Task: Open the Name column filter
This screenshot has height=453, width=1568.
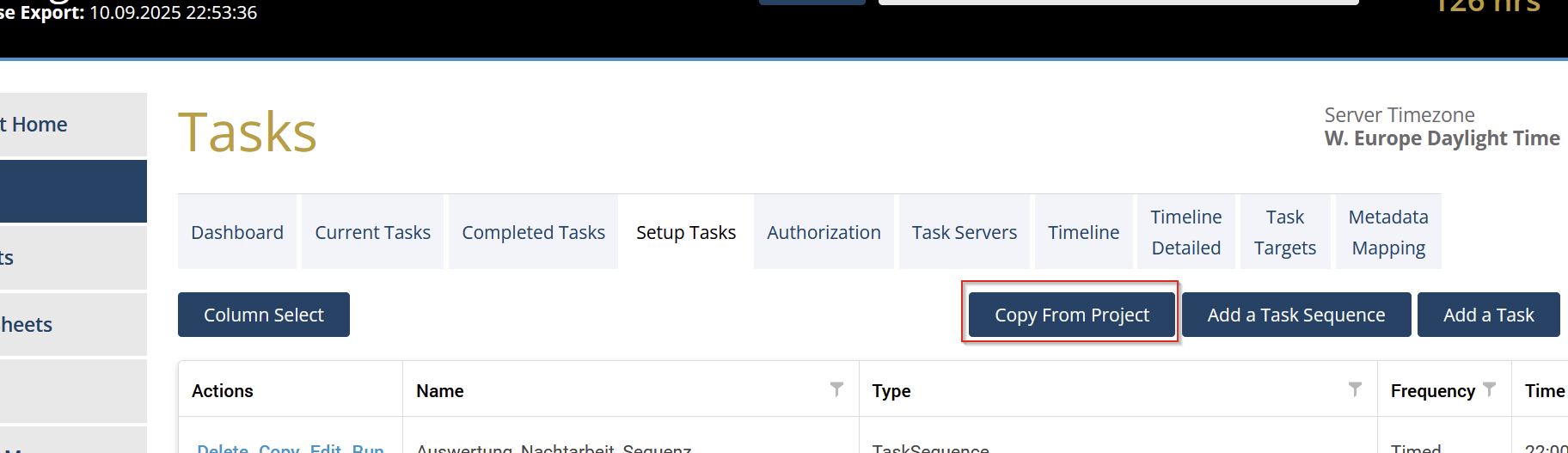Action: [x=836, y=389]
